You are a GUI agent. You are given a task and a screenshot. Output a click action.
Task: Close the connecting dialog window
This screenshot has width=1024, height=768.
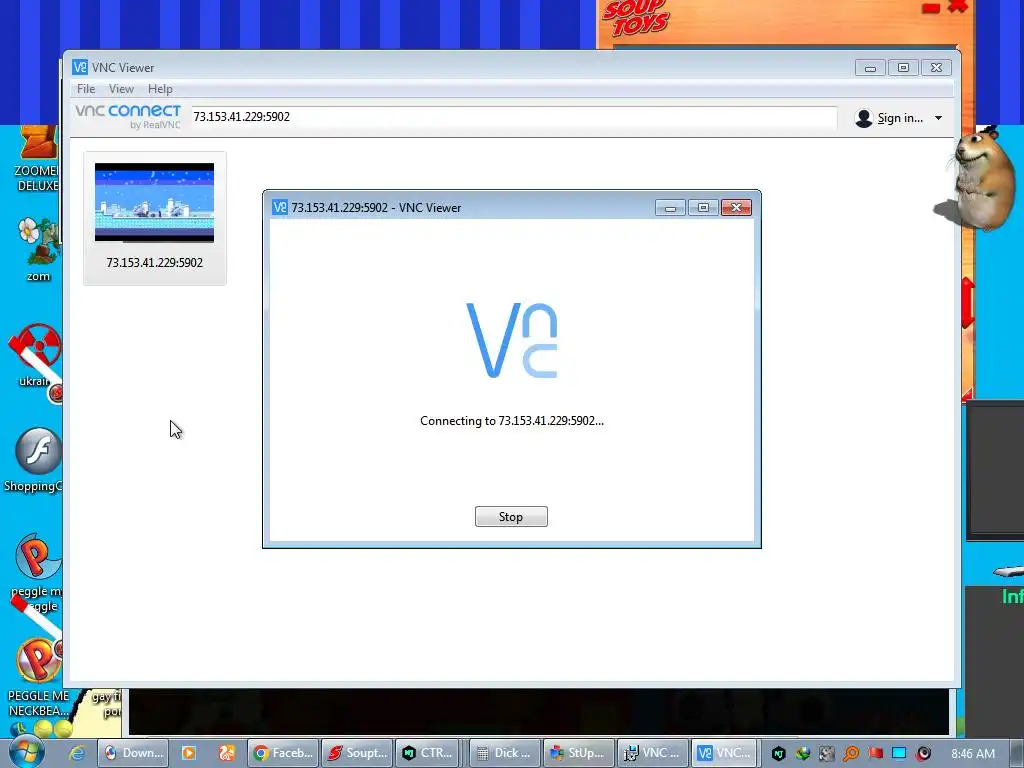coord(736,208)
